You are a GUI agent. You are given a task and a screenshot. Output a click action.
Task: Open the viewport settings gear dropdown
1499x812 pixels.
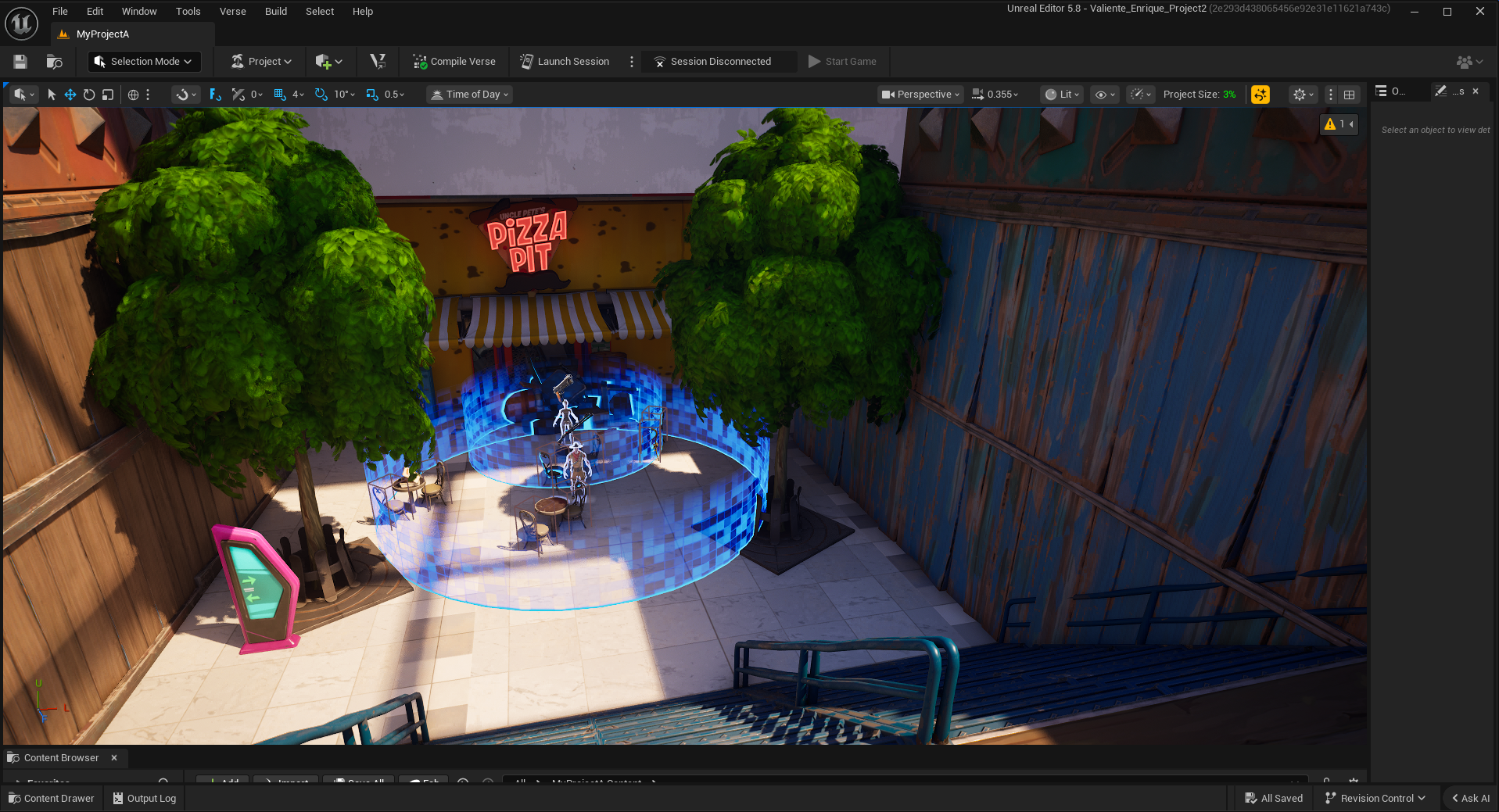click(1304, 95)
